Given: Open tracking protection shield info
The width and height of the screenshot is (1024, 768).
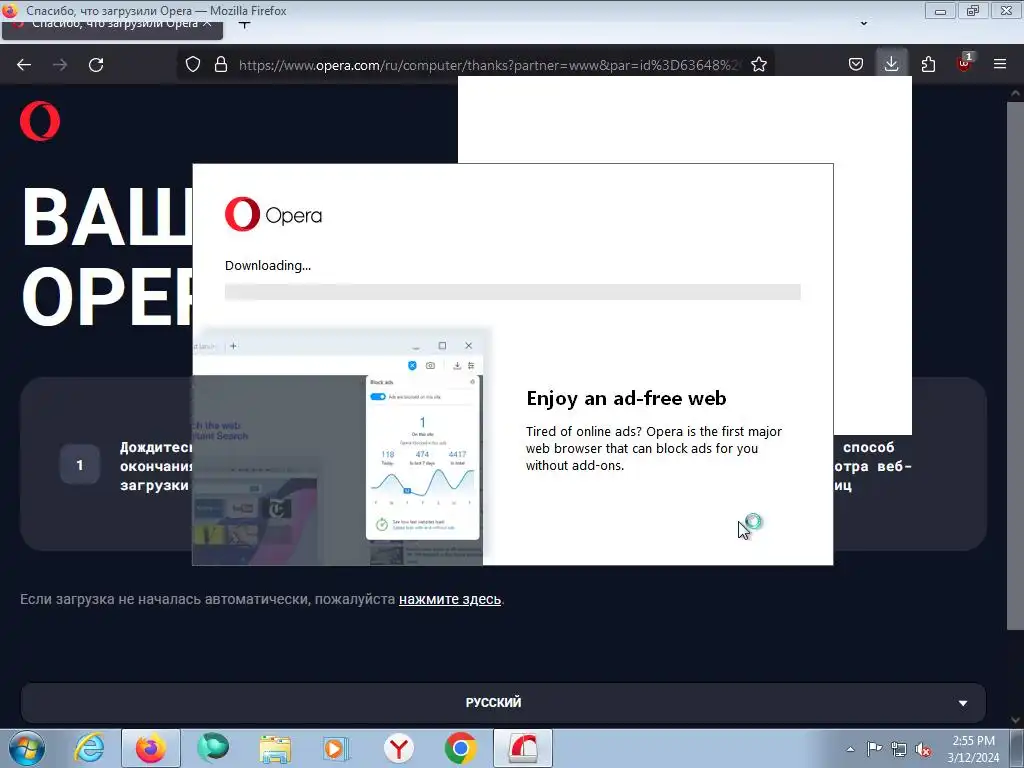Looking at the screenshot, I should click(193, 65).
